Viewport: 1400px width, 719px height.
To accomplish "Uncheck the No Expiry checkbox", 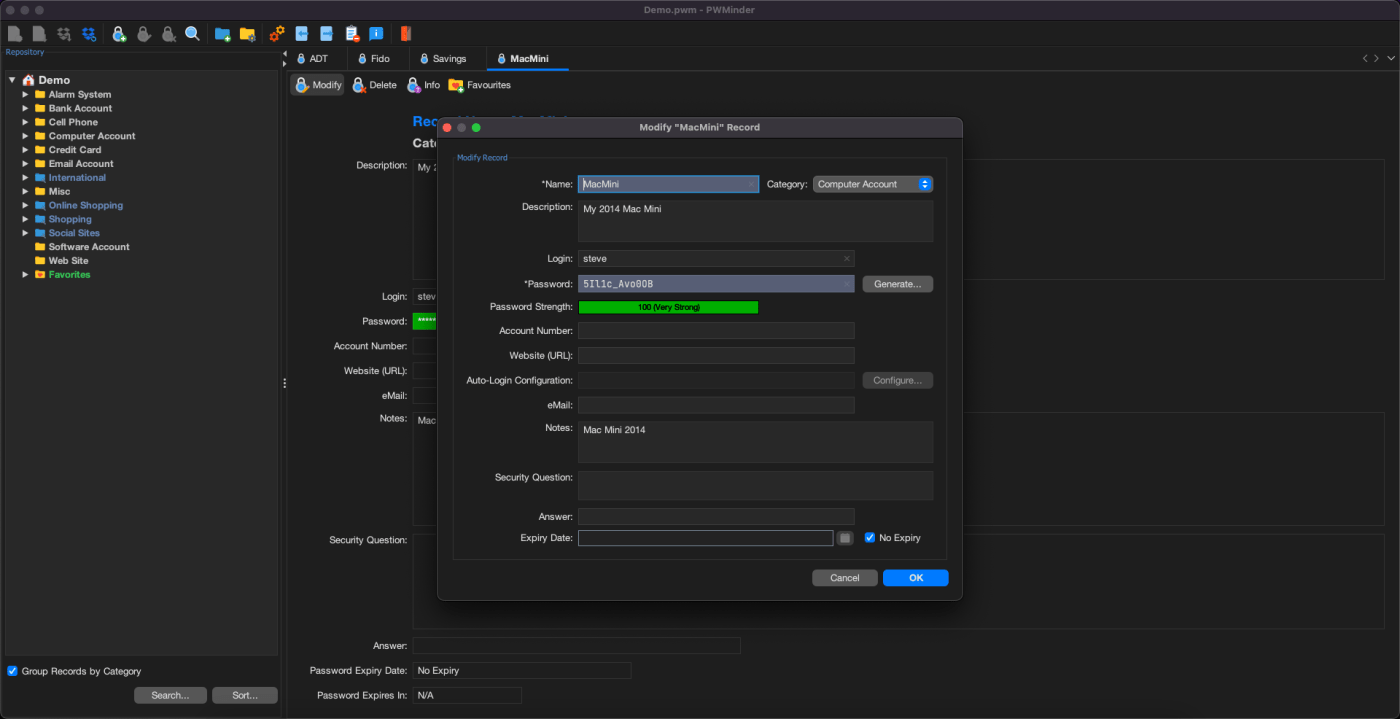I will 870,538.
